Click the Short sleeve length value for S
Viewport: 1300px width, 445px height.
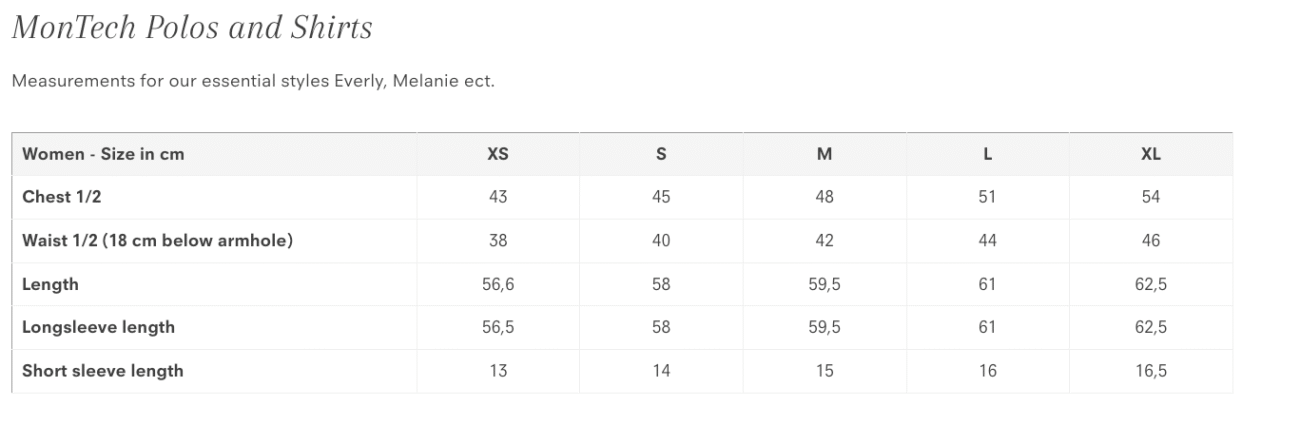pos(661,371)
